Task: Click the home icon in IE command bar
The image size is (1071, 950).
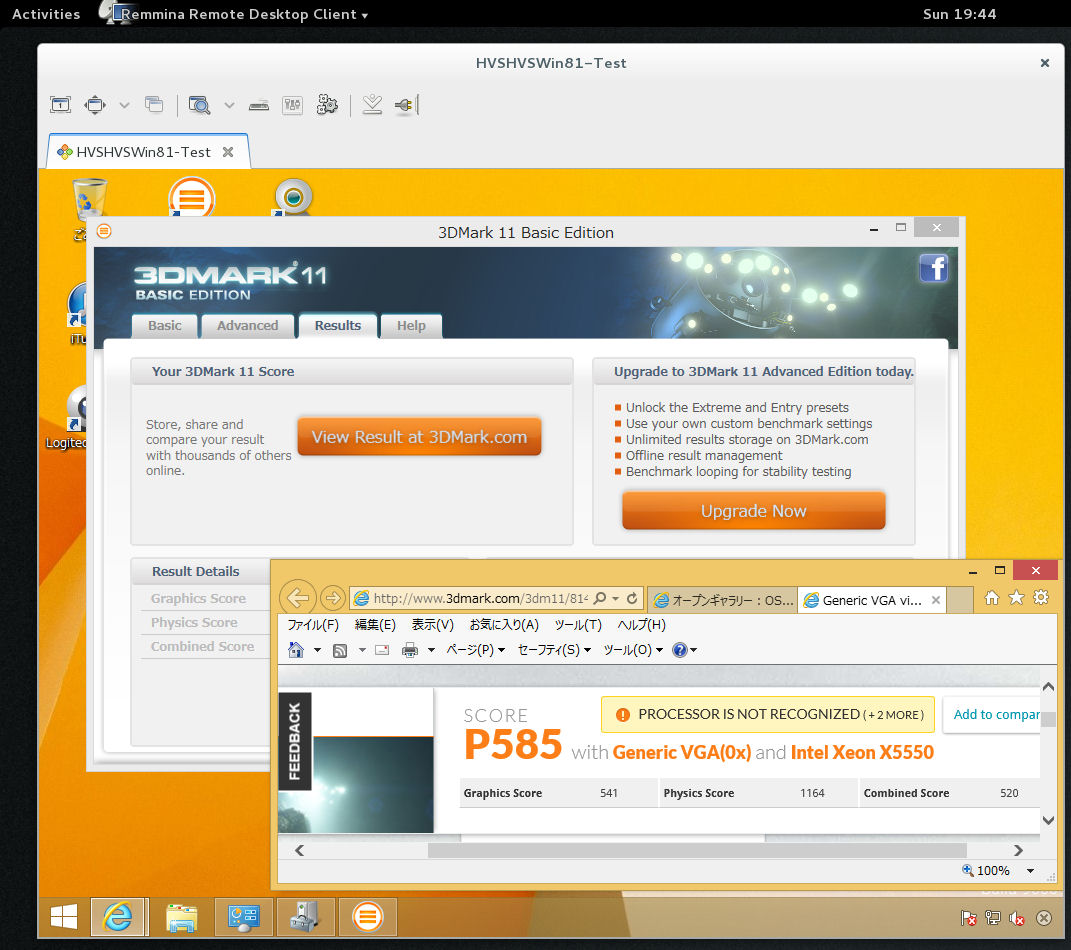Action: 296,649
